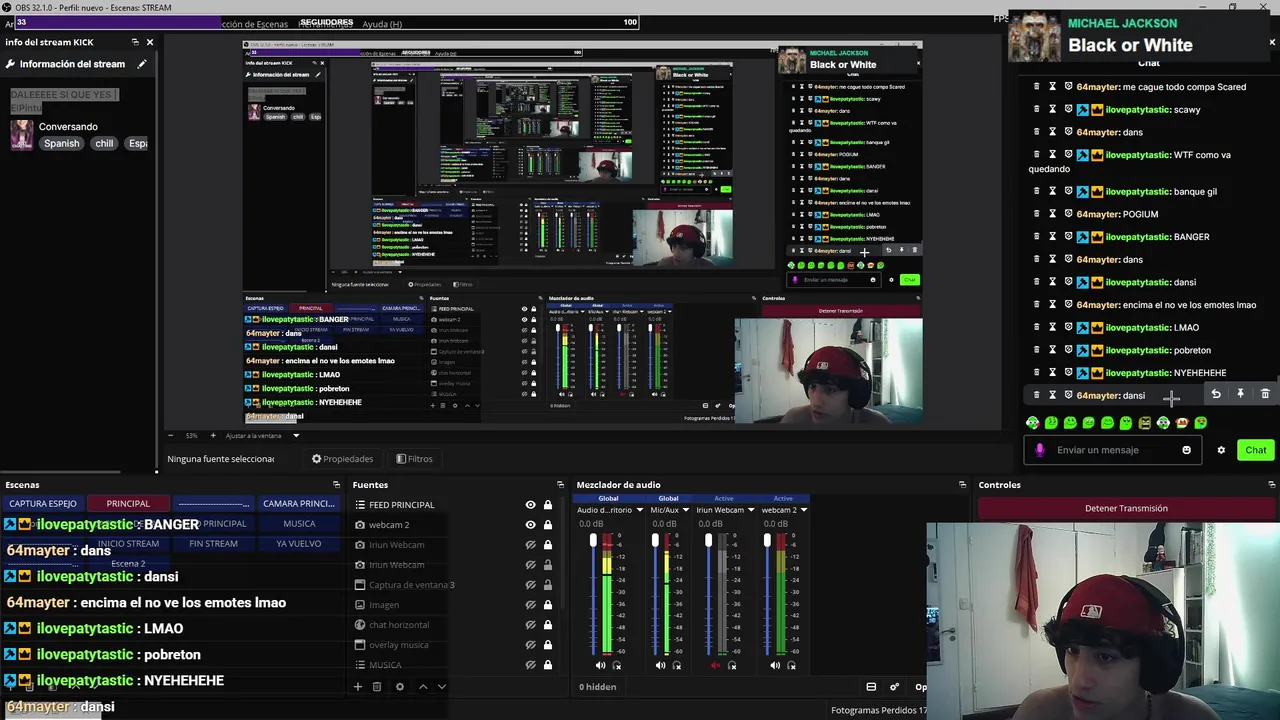Click the first green emote below chat
This screenshot has height=720, width=1280.
tap(1033, 423)
